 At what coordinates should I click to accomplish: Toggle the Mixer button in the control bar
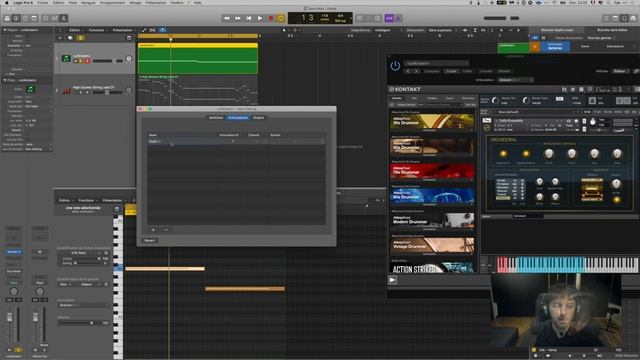coord(55,18)
